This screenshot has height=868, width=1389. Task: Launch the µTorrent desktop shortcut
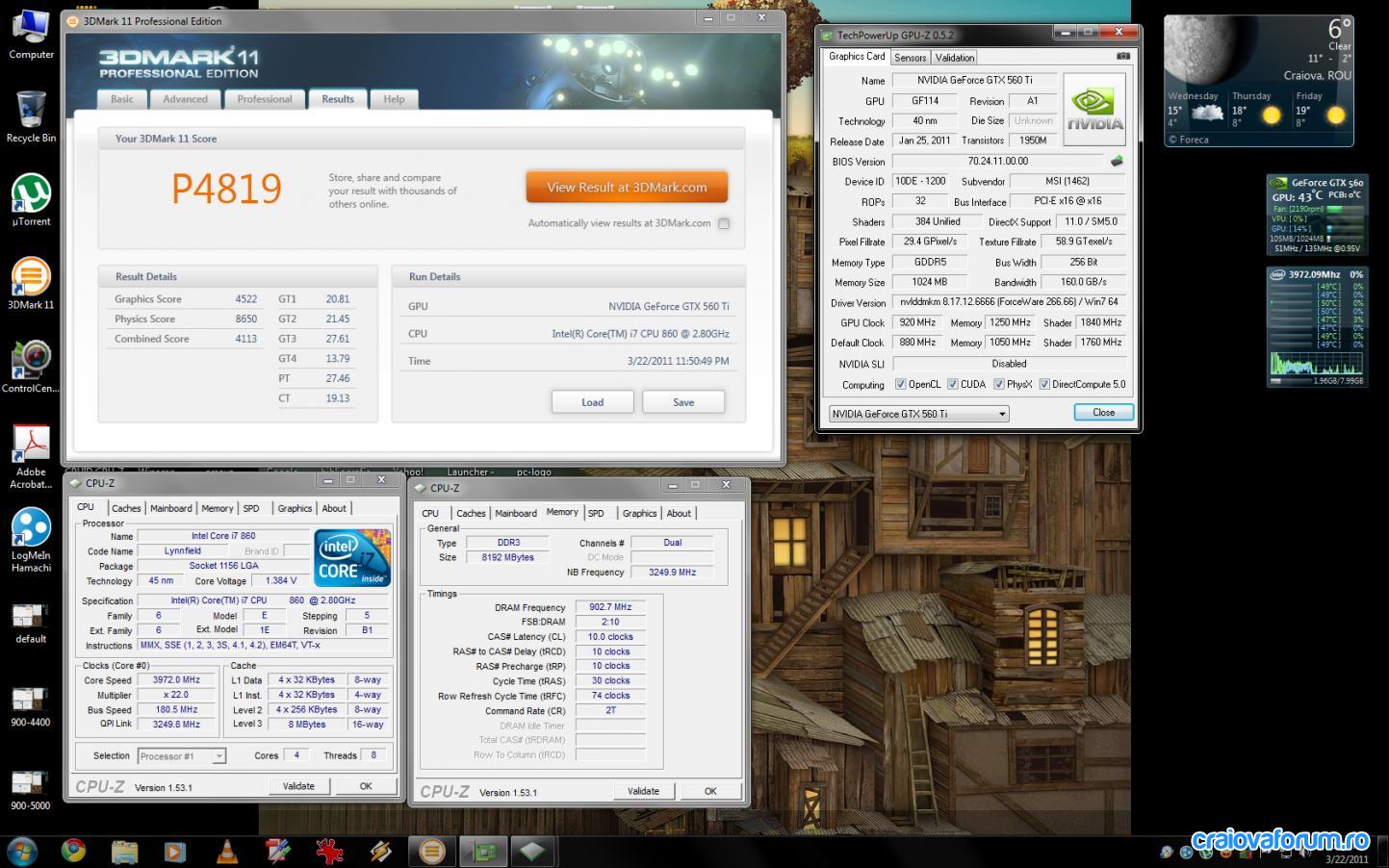point(31,200)
